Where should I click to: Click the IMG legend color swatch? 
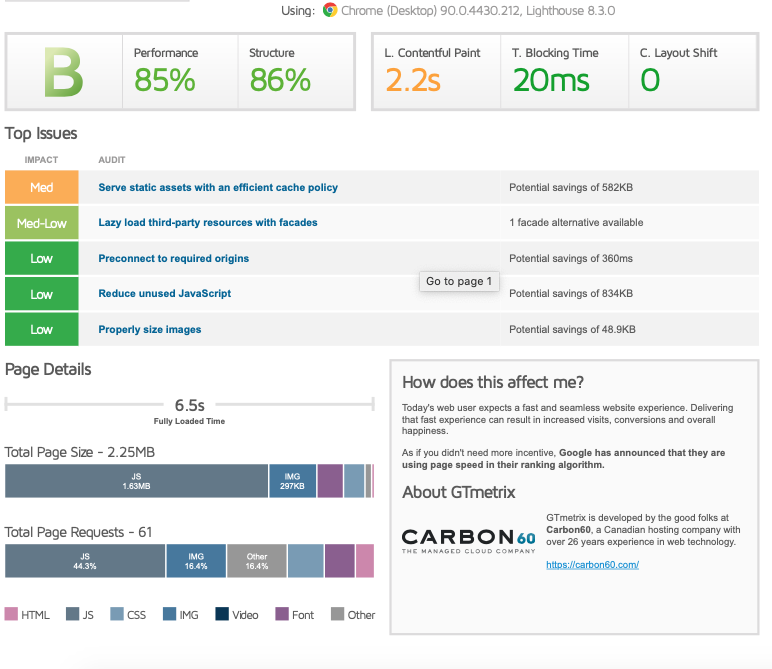tap(169, 614)
